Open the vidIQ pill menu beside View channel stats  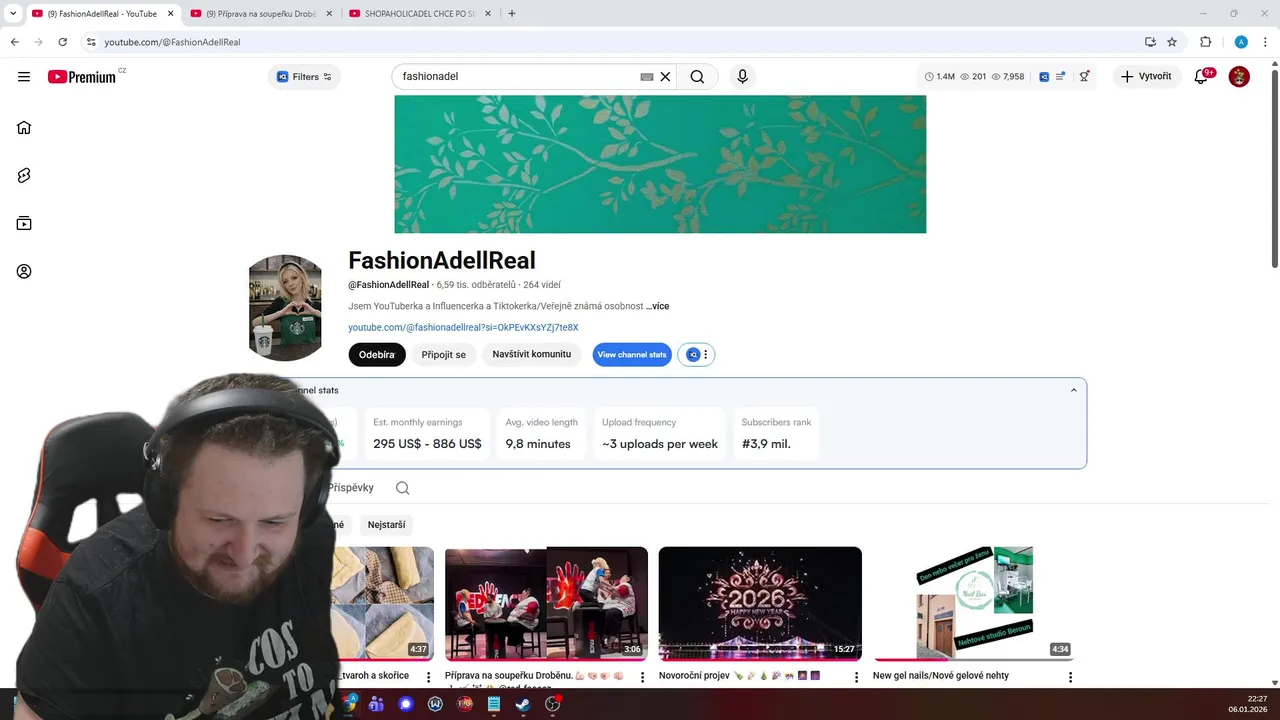[x=696, y=354]
